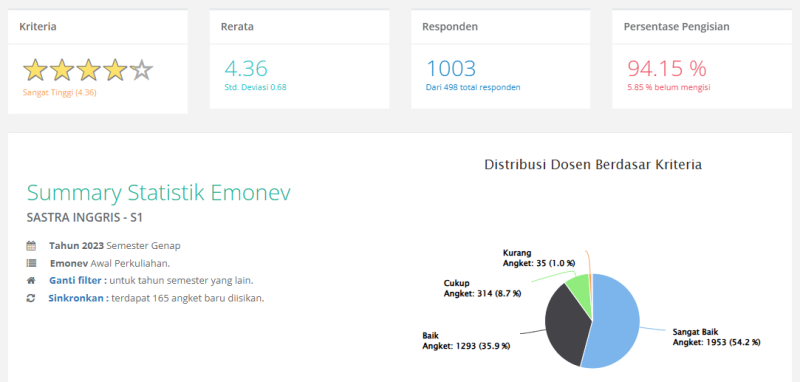Click the Sangat Baik chart label
The width and height of the screenshot is (800, 382).
[x=716, y=337]
